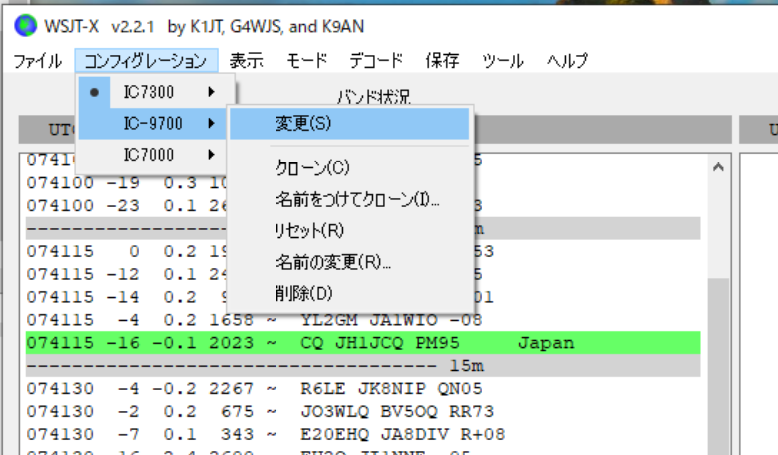Choose 変更(S) to switch configuration
The width and height of the screenshot is (778, 455).
[349, 124]
